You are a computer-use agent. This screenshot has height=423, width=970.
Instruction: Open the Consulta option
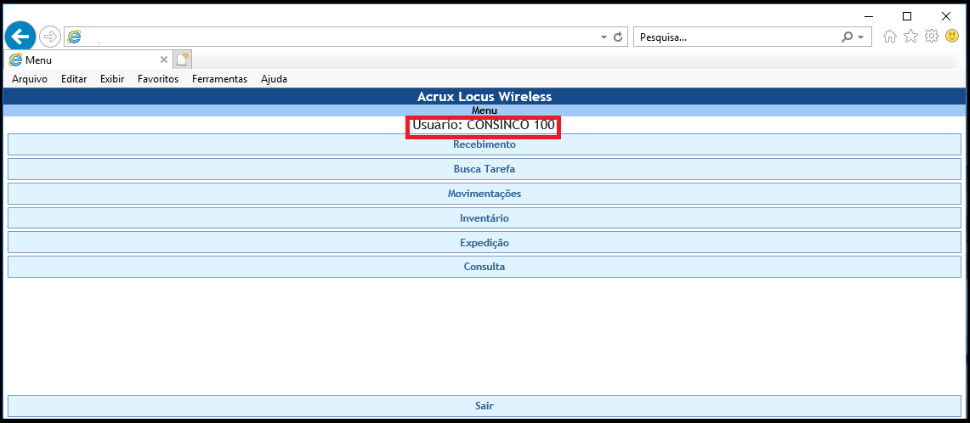pyautogui.click(x=484, y=267)
